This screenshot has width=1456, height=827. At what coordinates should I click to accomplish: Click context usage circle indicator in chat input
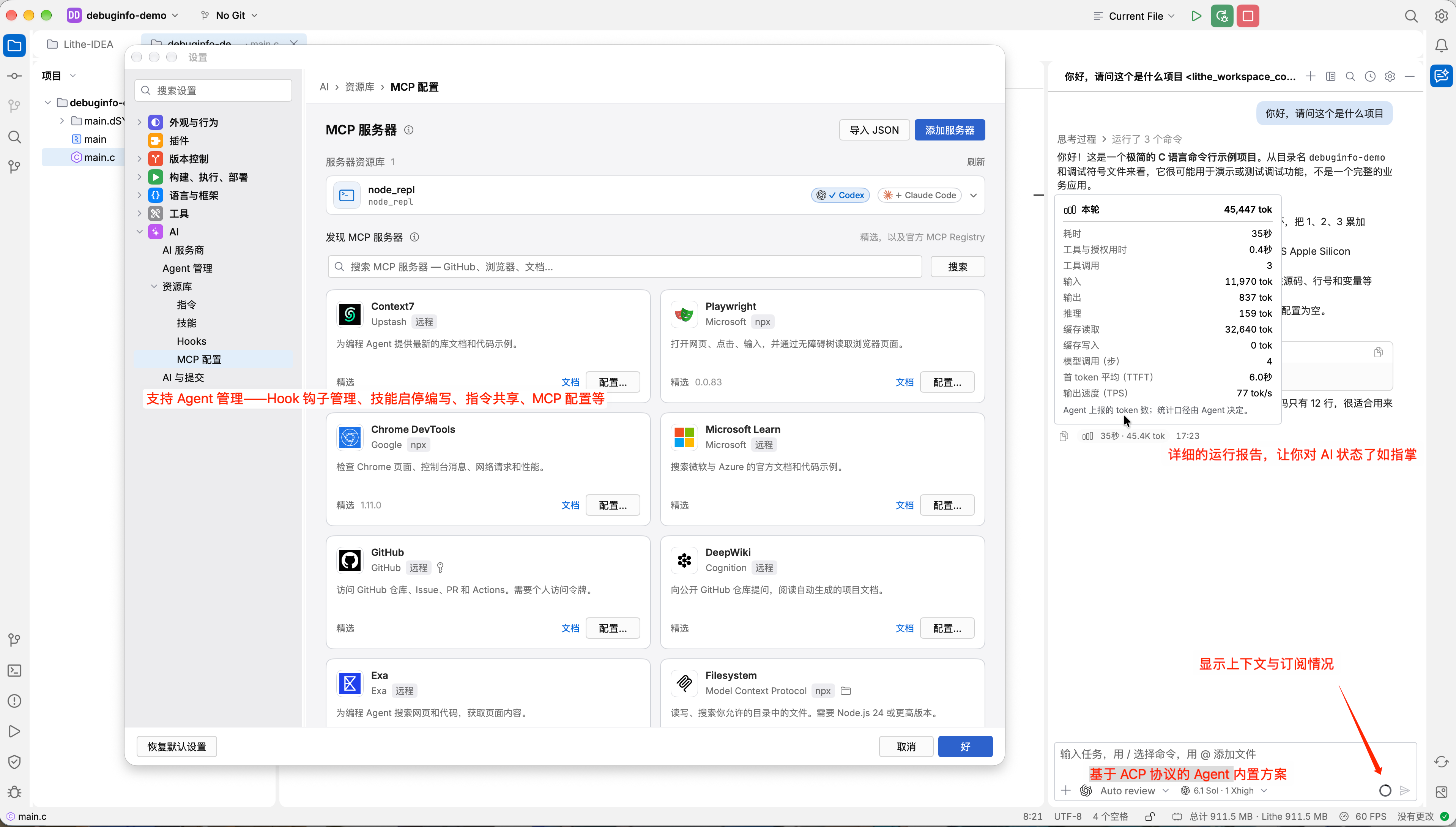tap(1385, 790)
